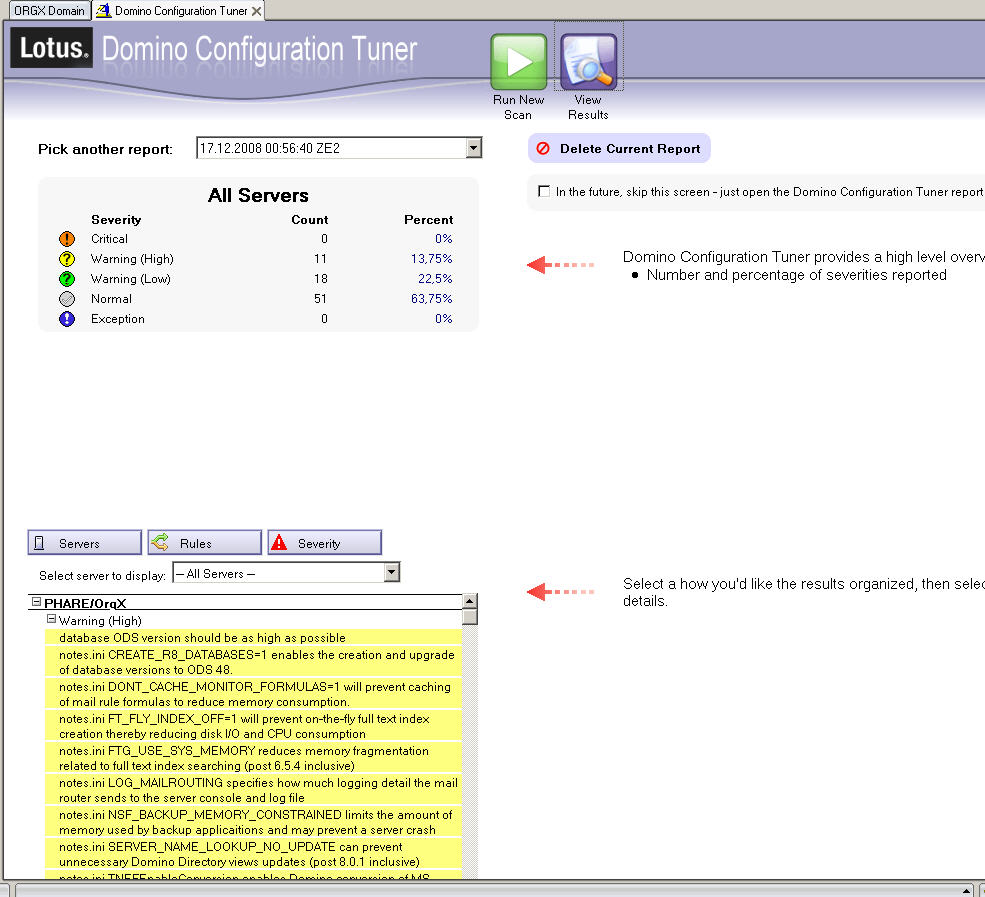This screenshot has height=897, width=985.
Task: Click the results list scrollbar thumb
Action: [x=470, y=616]
